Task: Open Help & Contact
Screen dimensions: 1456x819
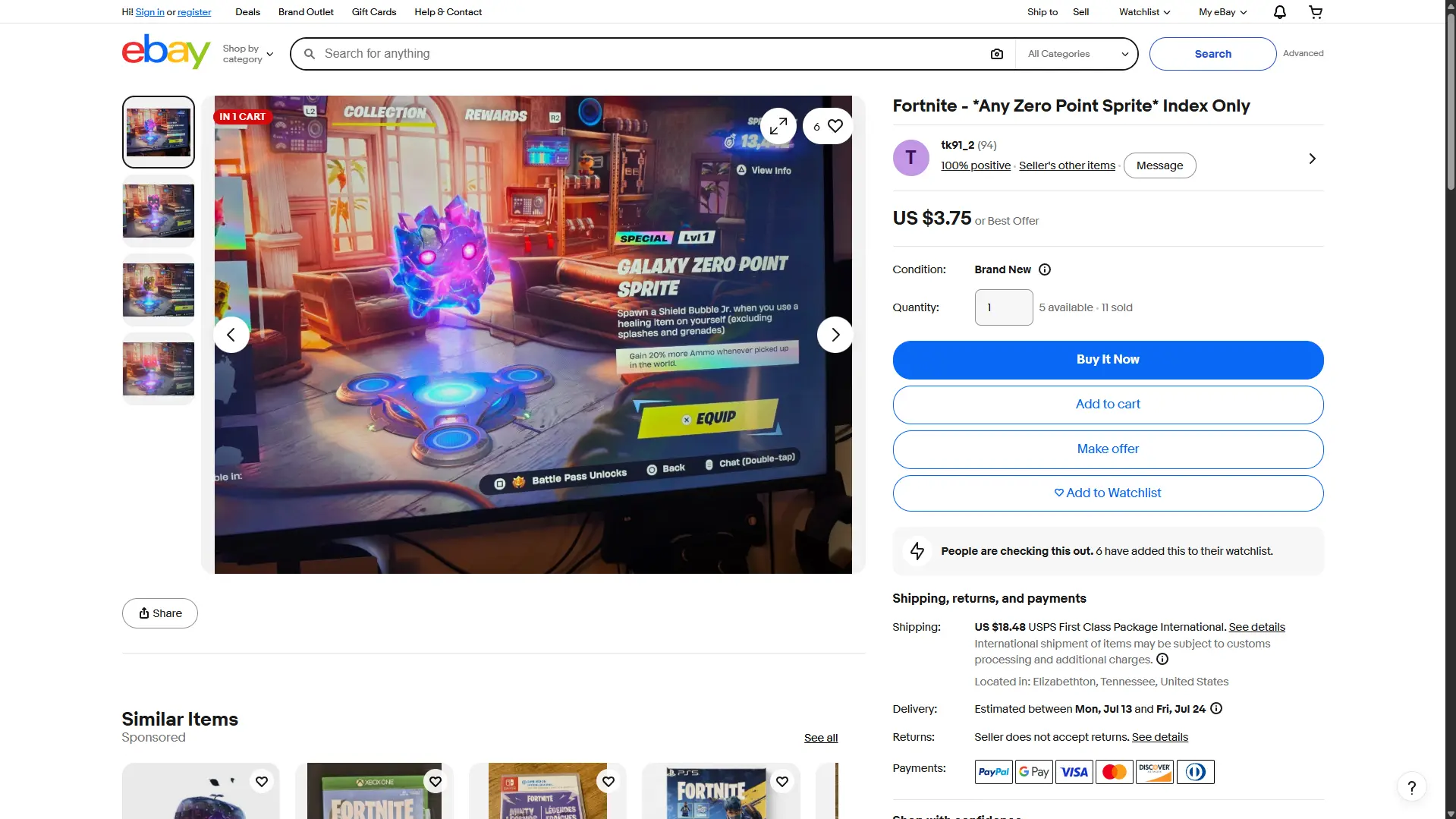Action: click(448, 12)
